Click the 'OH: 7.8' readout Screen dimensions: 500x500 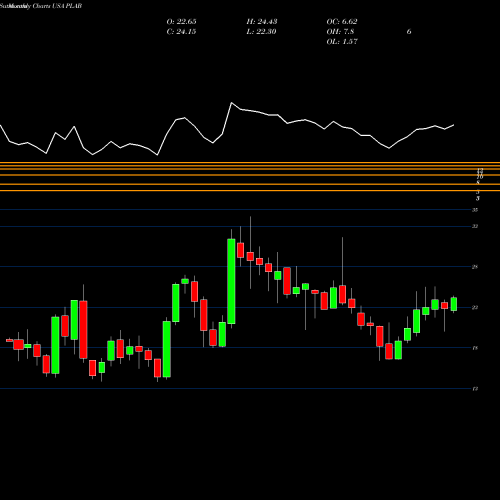coord(340,32)
